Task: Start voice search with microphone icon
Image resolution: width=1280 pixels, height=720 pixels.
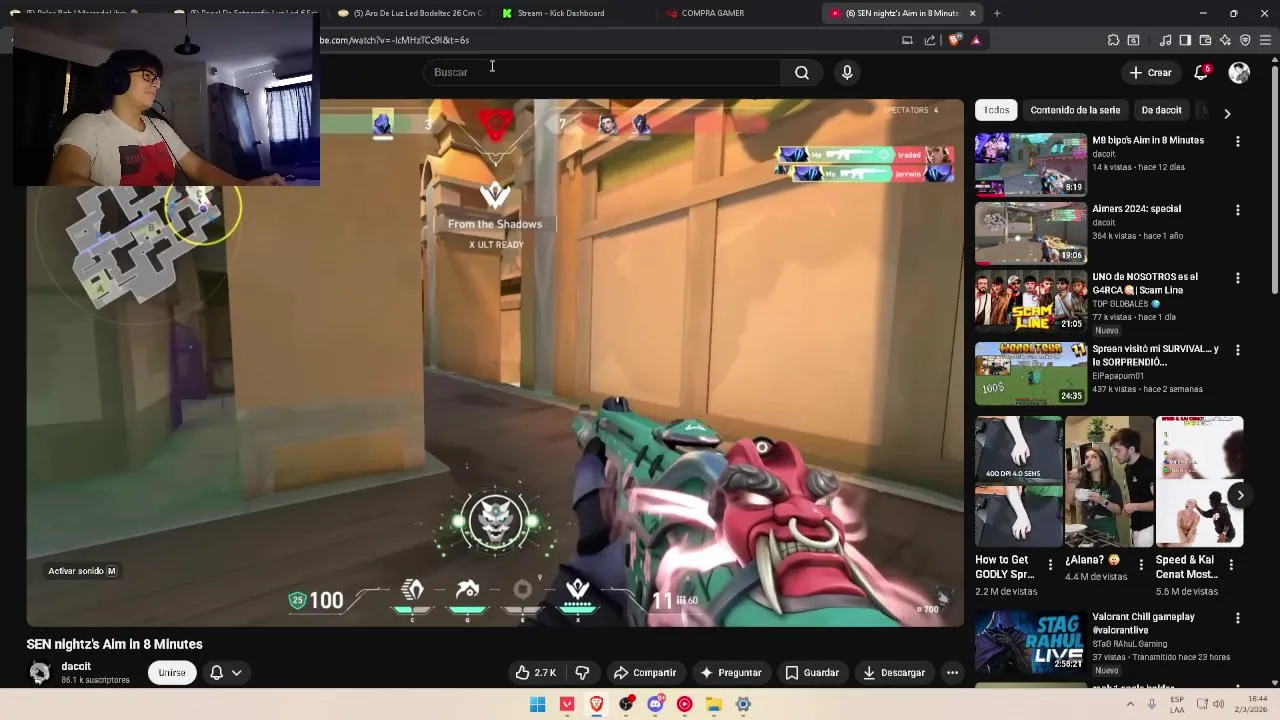Action: click(847, 72)
